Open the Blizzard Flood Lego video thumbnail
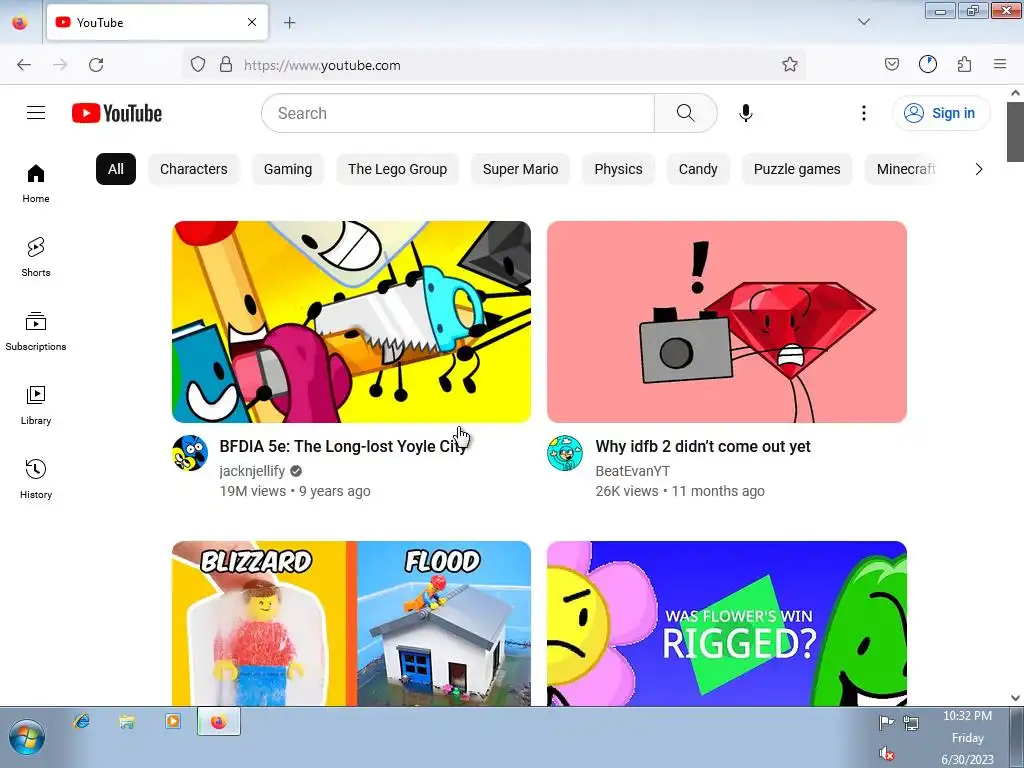Viewport: 1024px width, 768px height. [x=351, y=624]
